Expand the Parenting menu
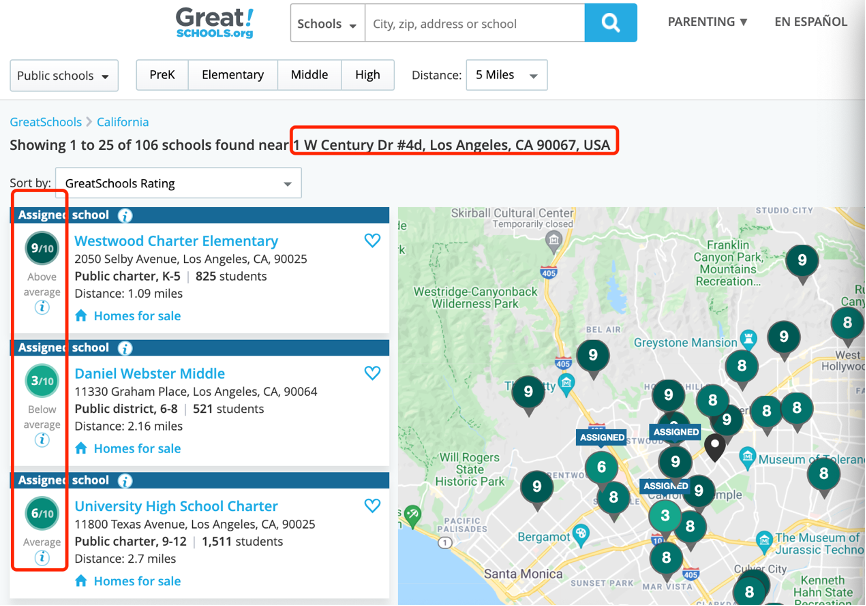The image size is (866, 606). tap(707, 22)
